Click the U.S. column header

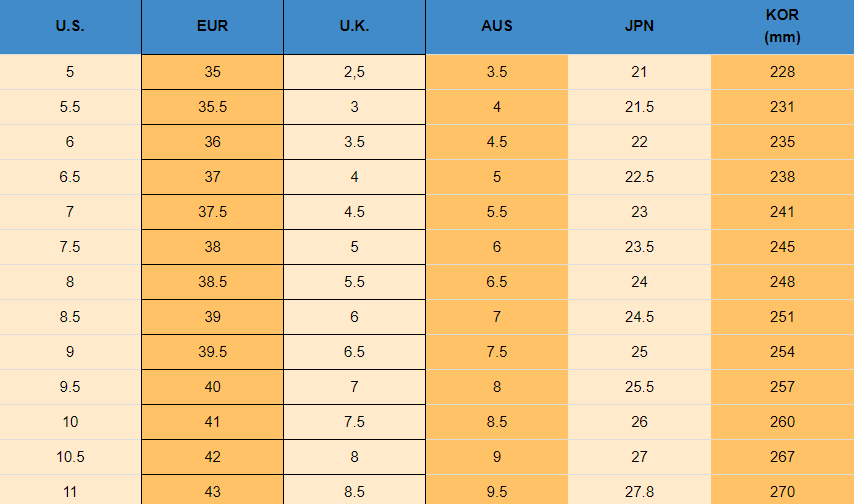(x=70, y=27)
